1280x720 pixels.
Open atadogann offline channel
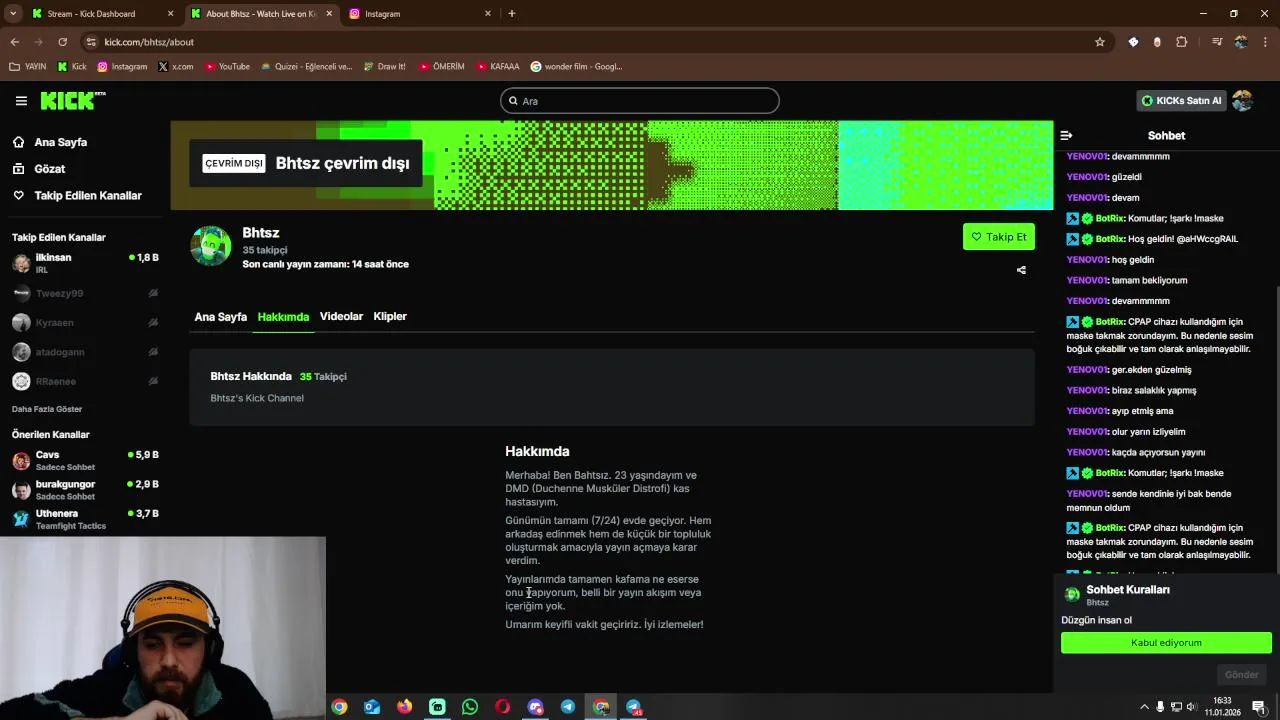click(85, 352)
